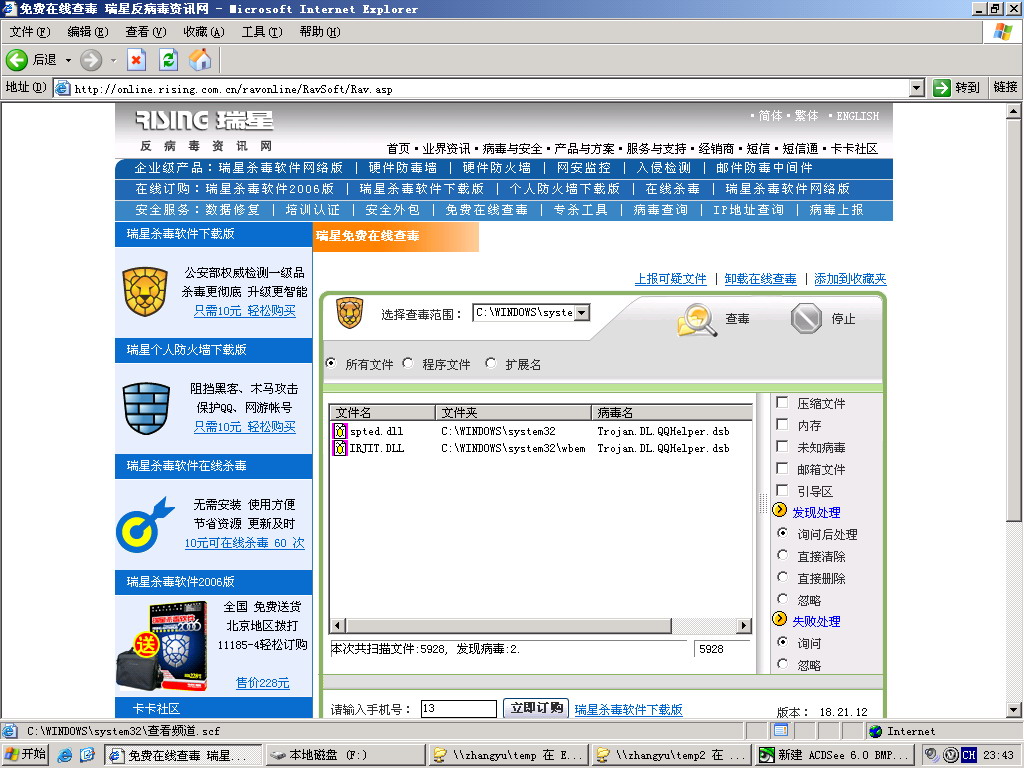Open the scan range dropdown C:\WINDOWS
The height and width of the screenshot is (768, 1024).
point(582,312)
